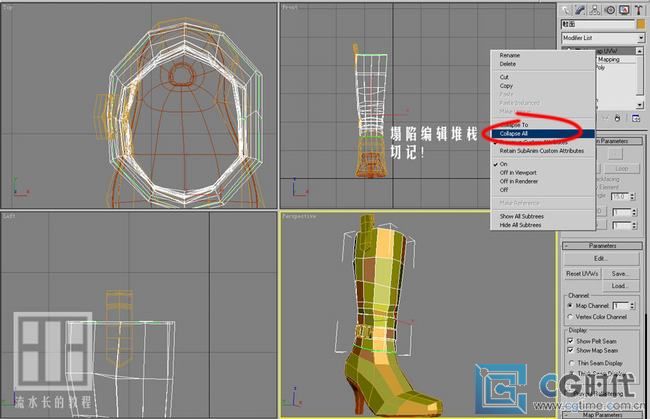Image resolution: width=650 pixels, height=419 pixels.
Task: Toggle the Show Map Seam checkbox
Action: [x=570, y=351]
